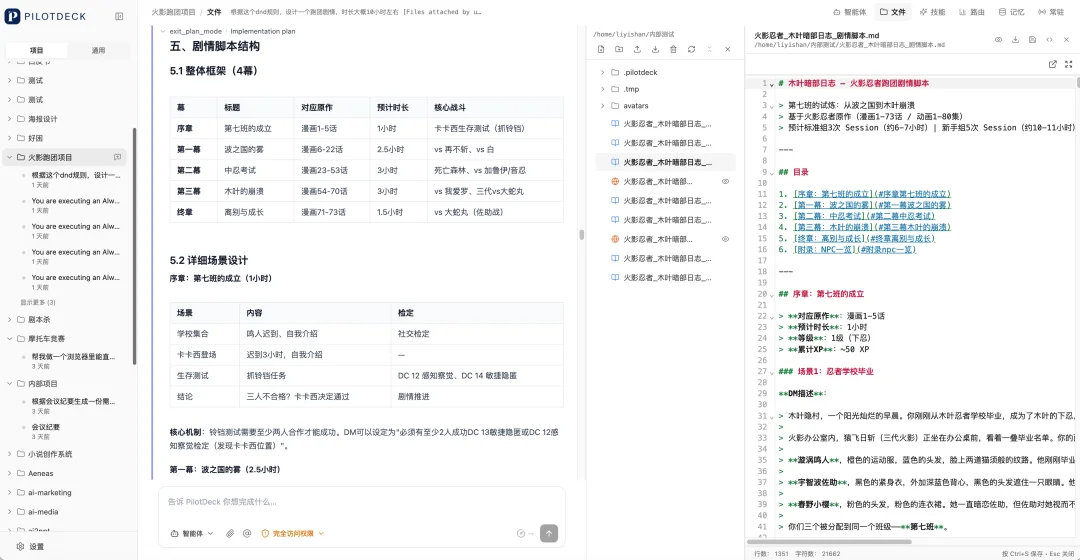Close the file browser panel
1080x560 pixels.
[727, 50]
